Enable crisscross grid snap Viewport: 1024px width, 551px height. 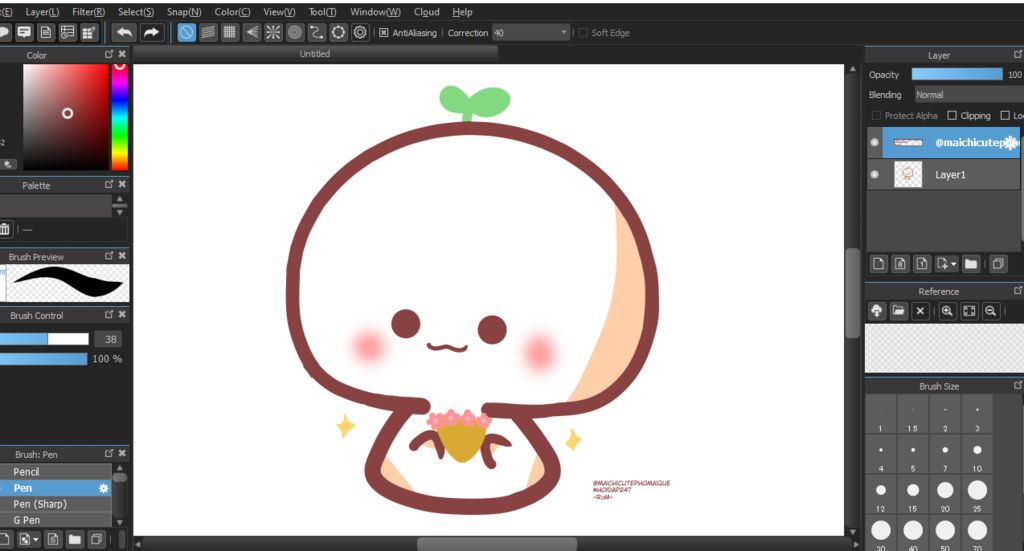tap(229, 33)
